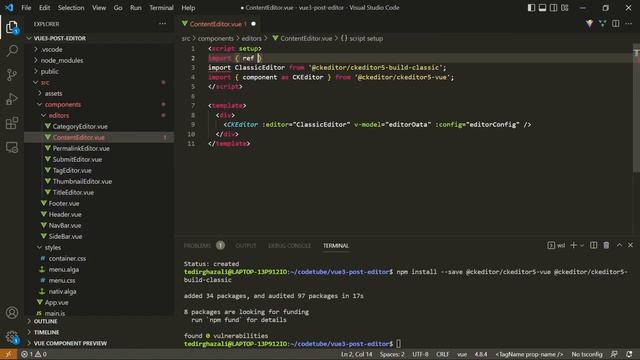
Task: Open the Explorer view in activity bar
Action: click(12, 27)
